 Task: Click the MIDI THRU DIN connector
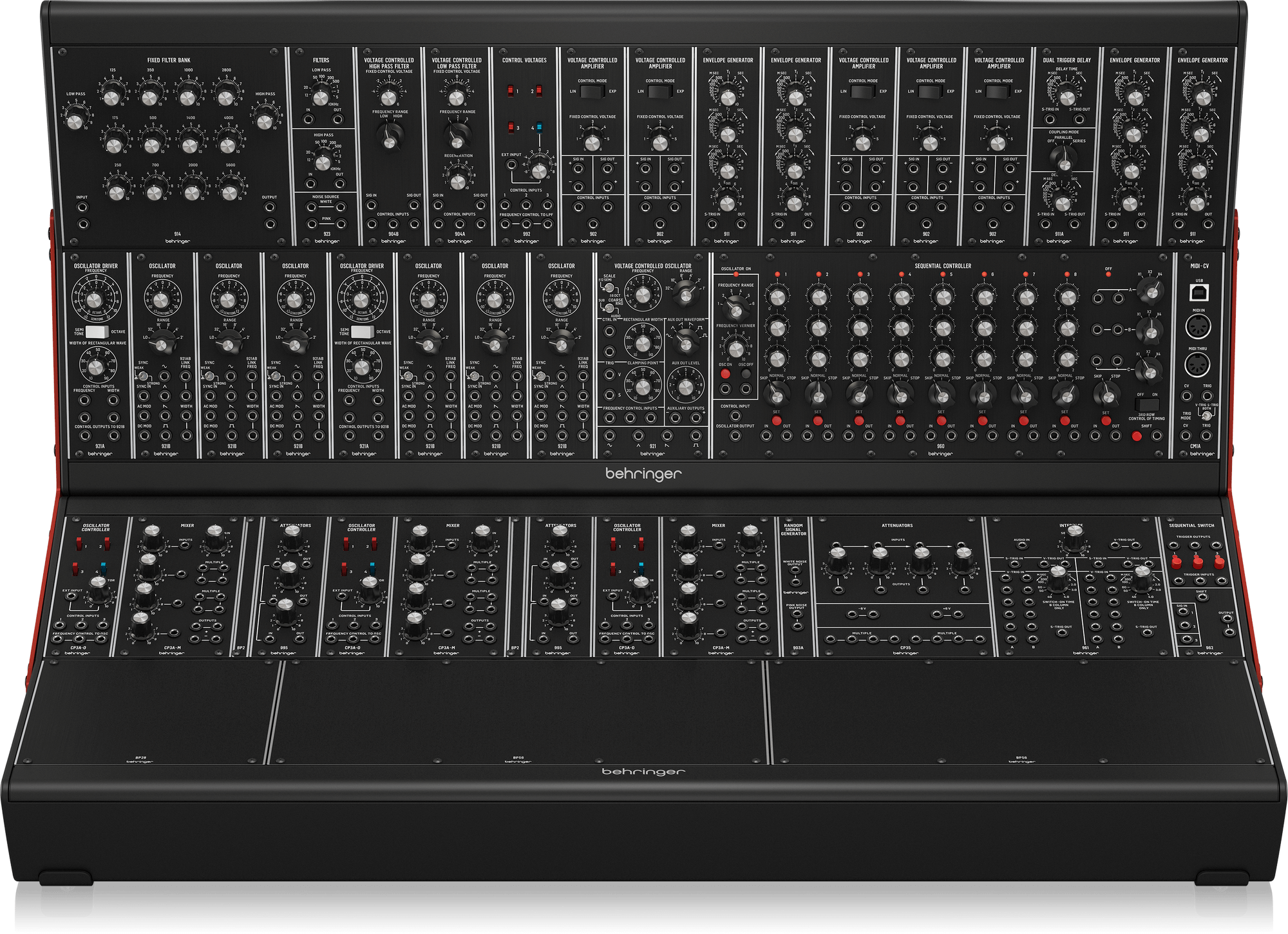point(1198,365)
